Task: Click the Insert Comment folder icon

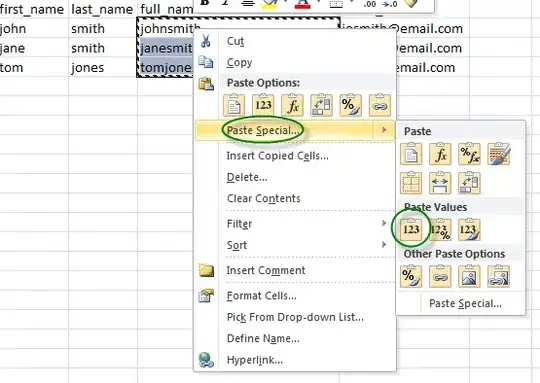Action: coord(206,270)
